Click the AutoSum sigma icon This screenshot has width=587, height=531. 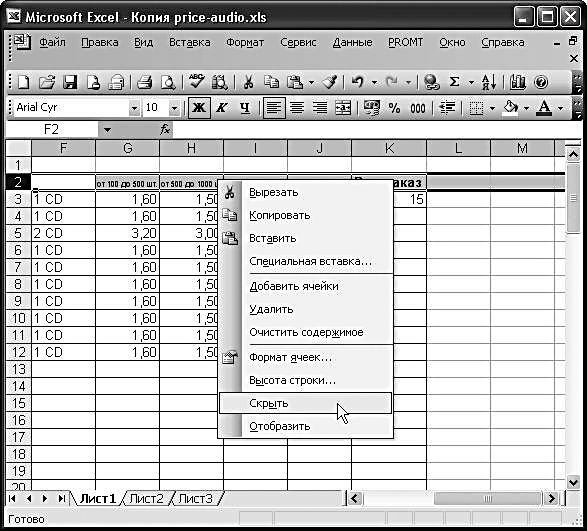pos(454,82)
